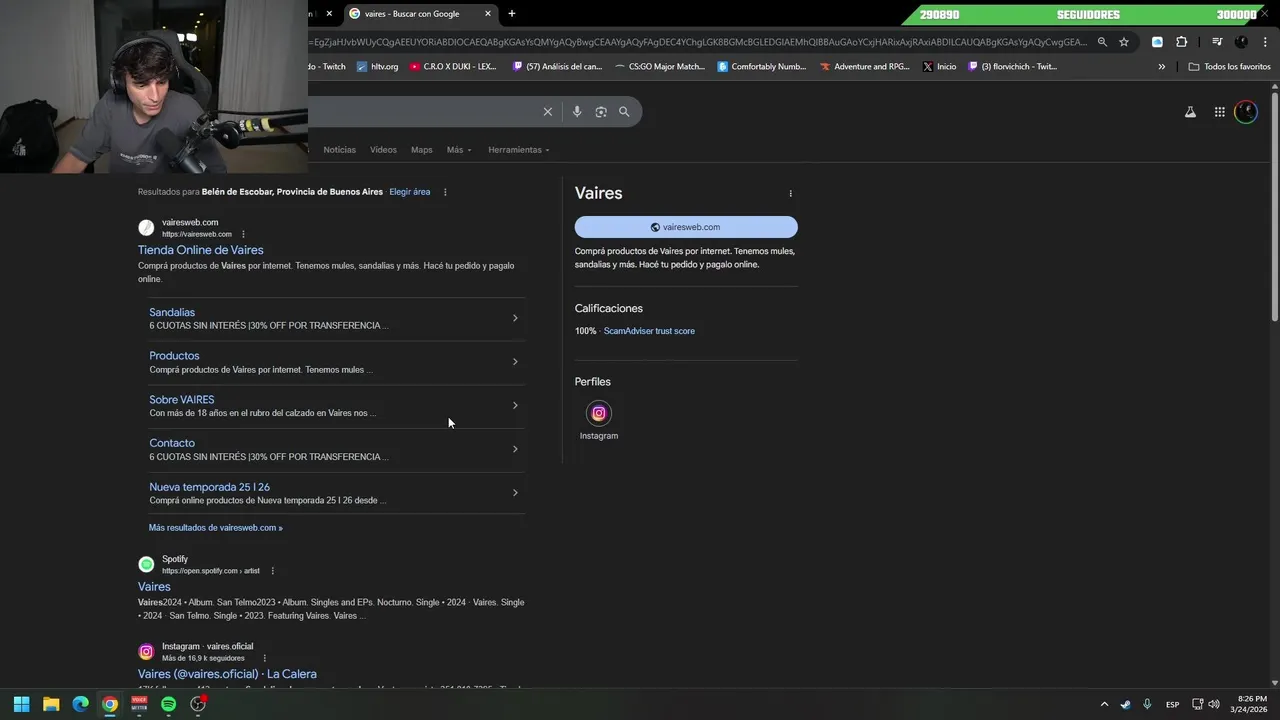Viewport: 1280px width, 720px height.
Task: Open the Chrome profile avatar in toolbar
Action: 1241,42
